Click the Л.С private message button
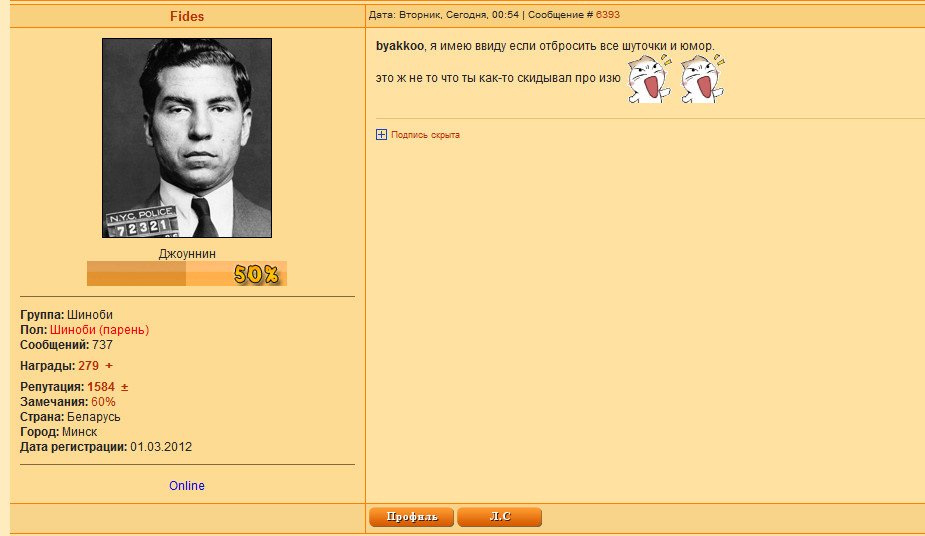Screen dimensions: 925x536 [x=499, y=517]
